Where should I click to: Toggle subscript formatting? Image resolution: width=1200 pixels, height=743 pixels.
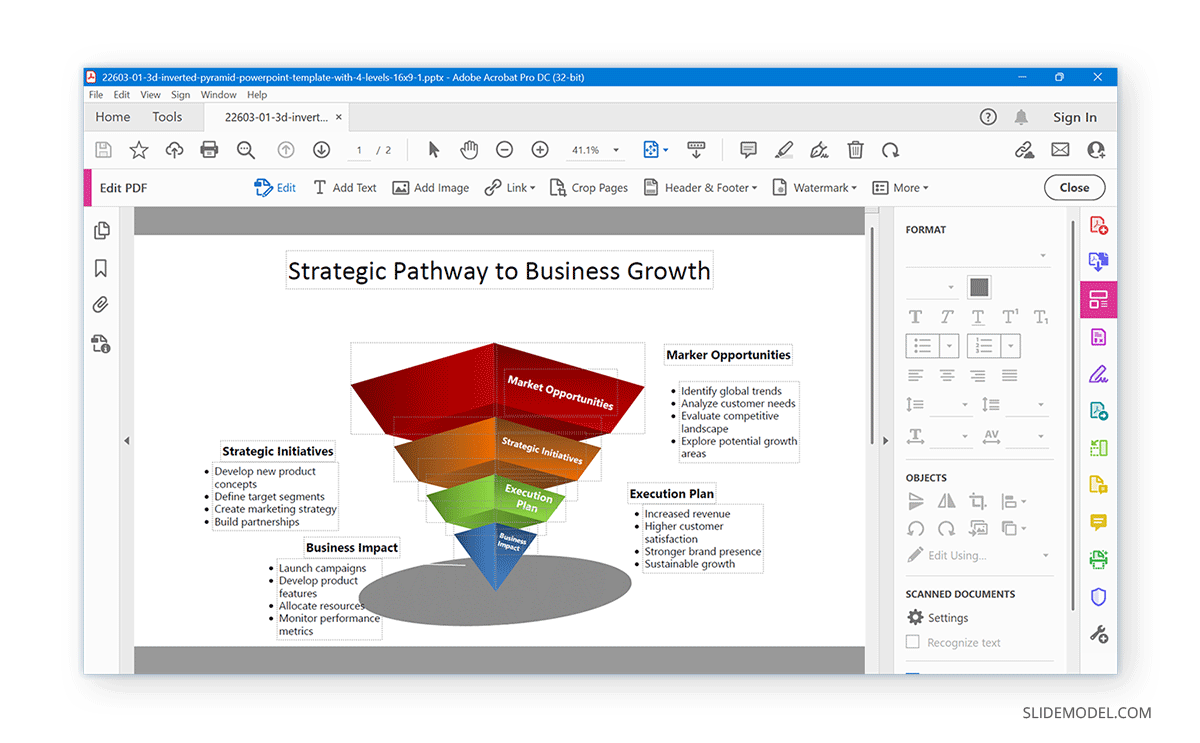click(1041, 317)
